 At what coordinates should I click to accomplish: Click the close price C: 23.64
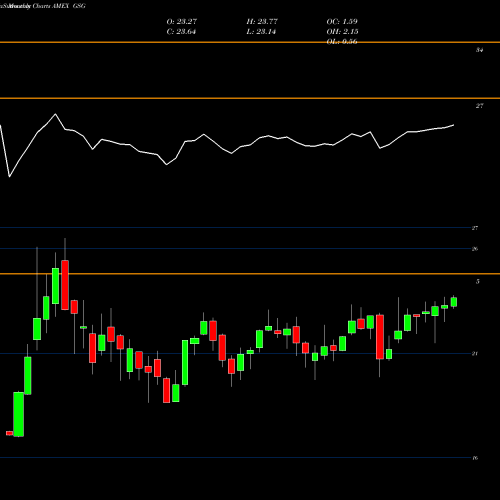[181, 32]
